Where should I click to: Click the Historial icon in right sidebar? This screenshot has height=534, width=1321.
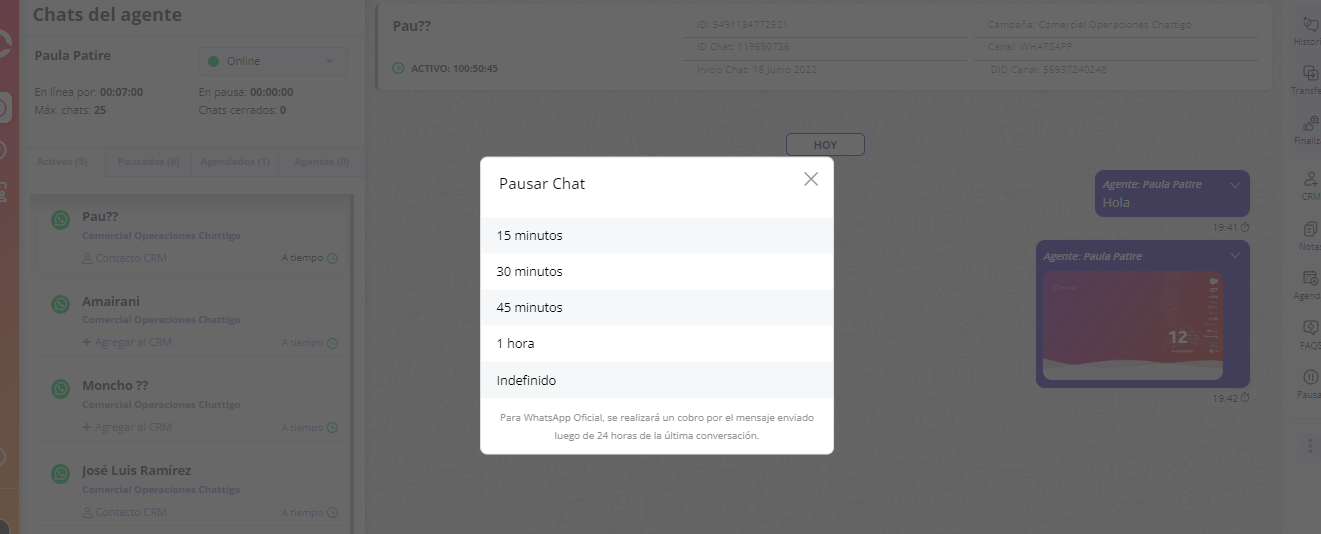1310,25
